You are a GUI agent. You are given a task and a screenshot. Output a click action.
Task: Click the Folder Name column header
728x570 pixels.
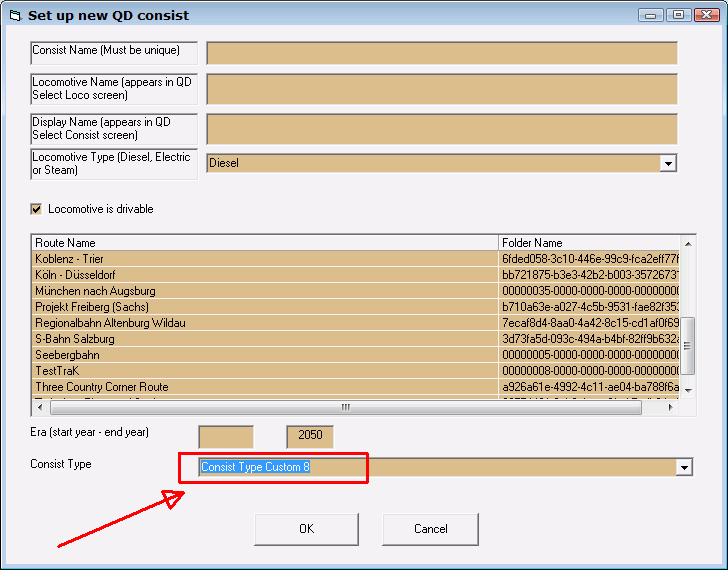(589, 243)
